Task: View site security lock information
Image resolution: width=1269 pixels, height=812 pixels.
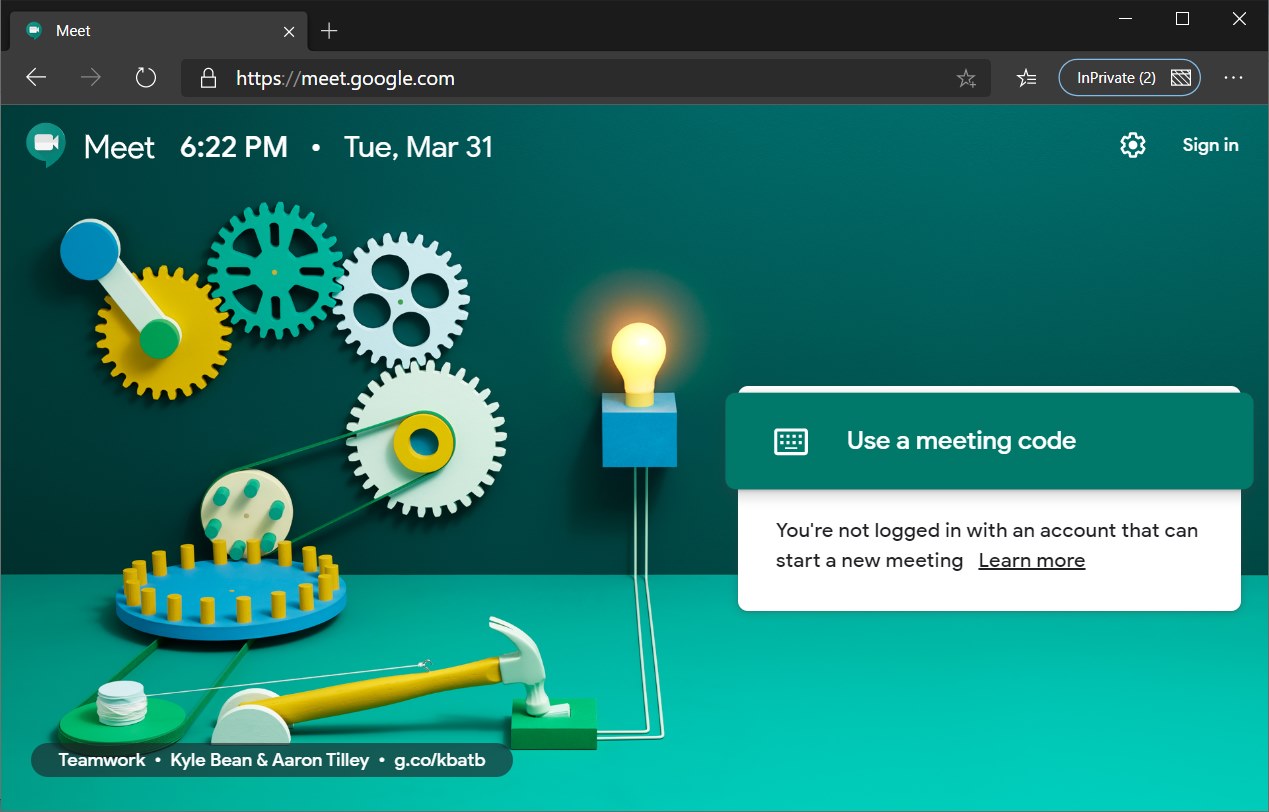Action: point(208,78)
